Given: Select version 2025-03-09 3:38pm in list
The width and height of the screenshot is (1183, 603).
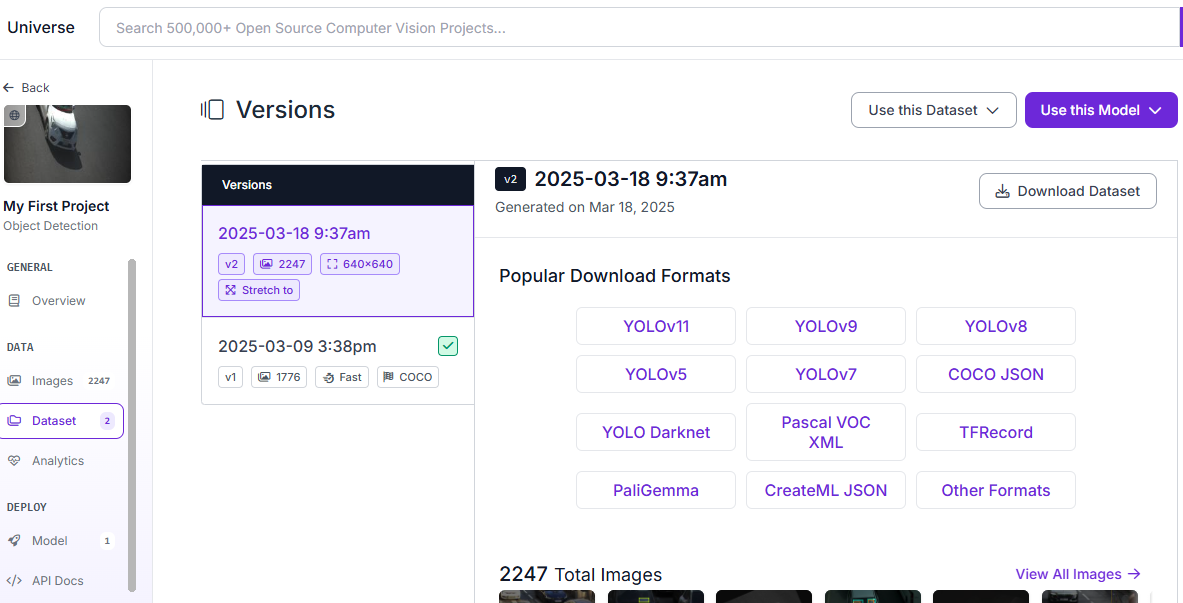Looking at the screenshot, I should coord(338,361).
